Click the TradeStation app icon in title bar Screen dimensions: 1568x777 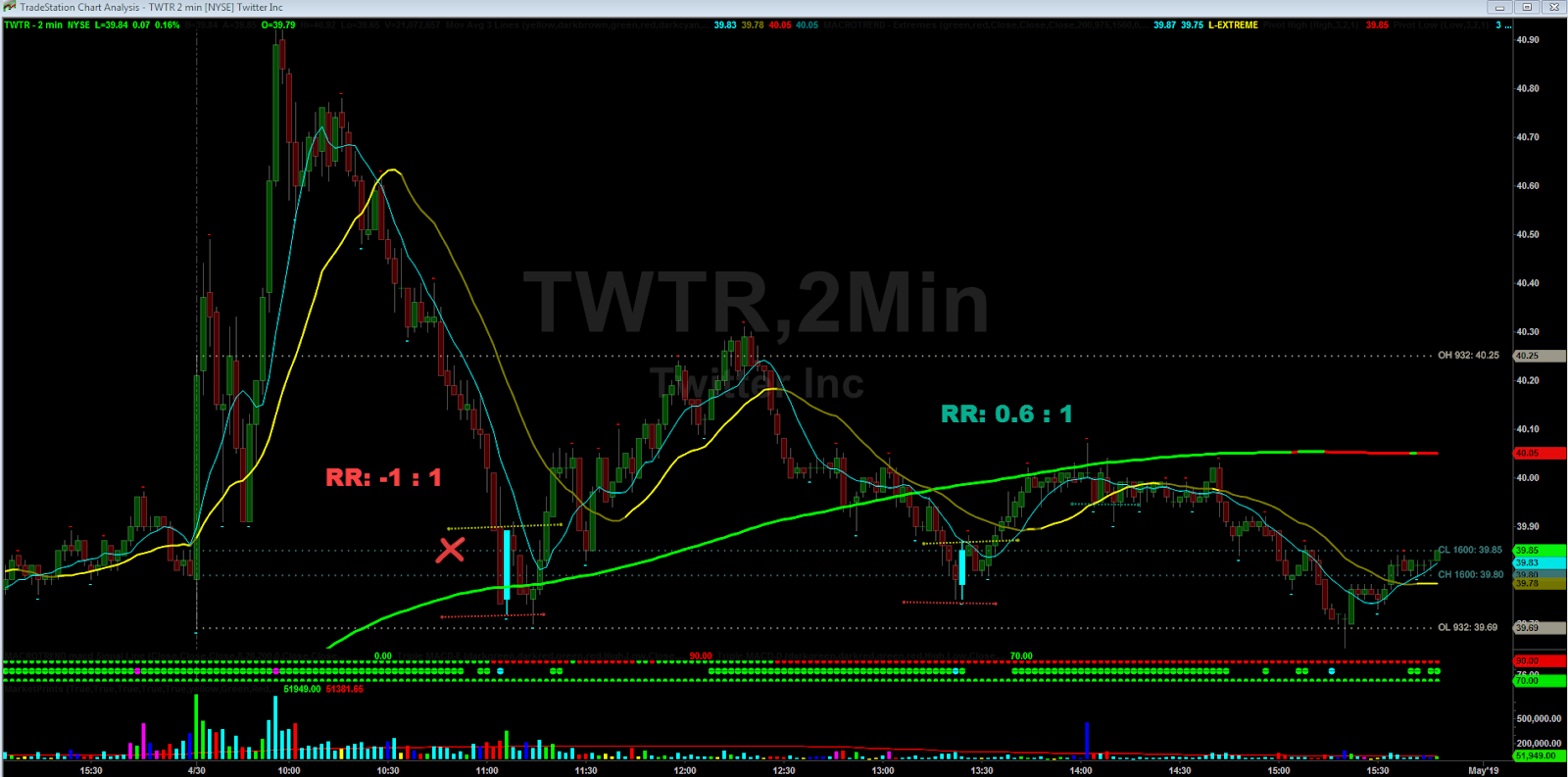point(9,7)
